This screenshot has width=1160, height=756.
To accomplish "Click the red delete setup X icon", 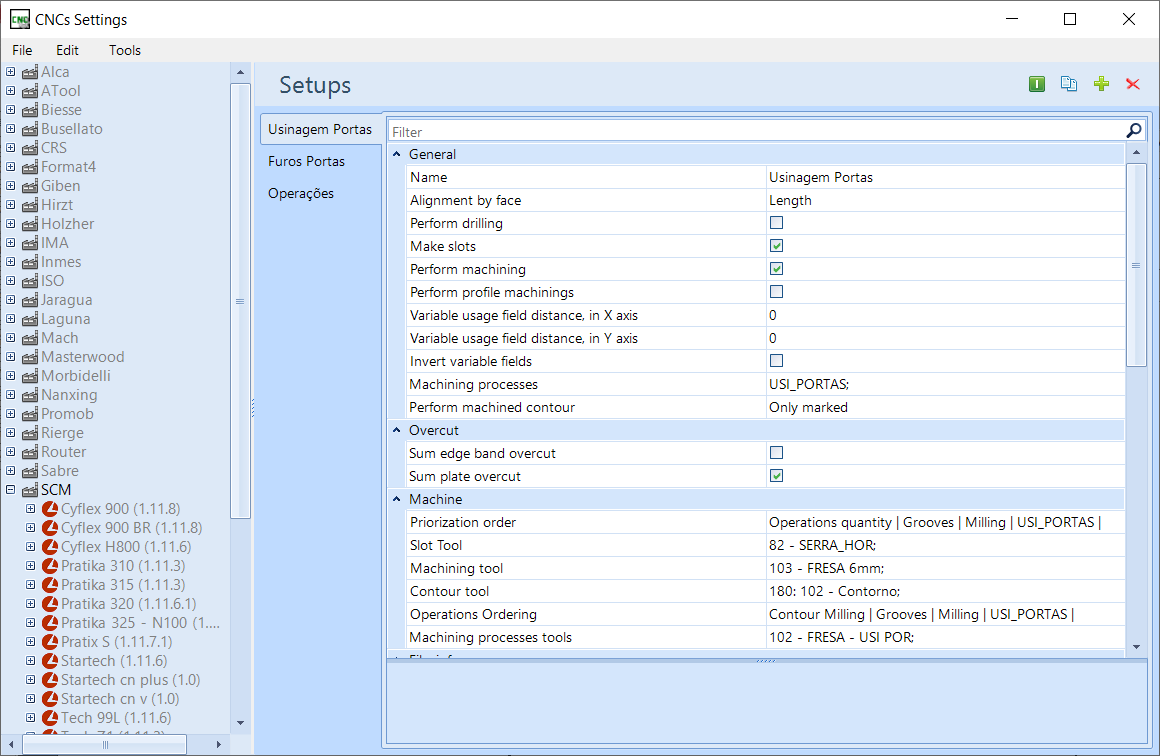I will coord(1133,84).
